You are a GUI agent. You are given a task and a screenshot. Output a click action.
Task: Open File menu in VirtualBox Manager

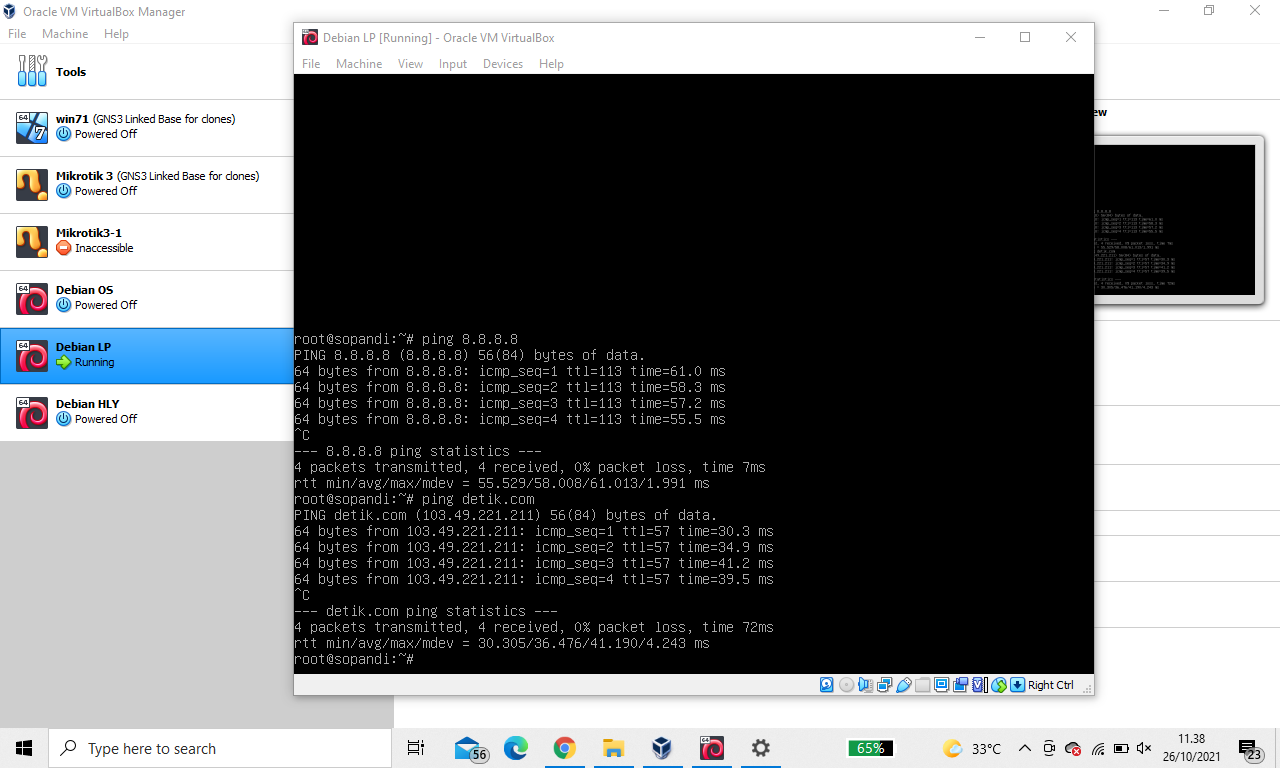pyautogui.click(x=17, y=34)
